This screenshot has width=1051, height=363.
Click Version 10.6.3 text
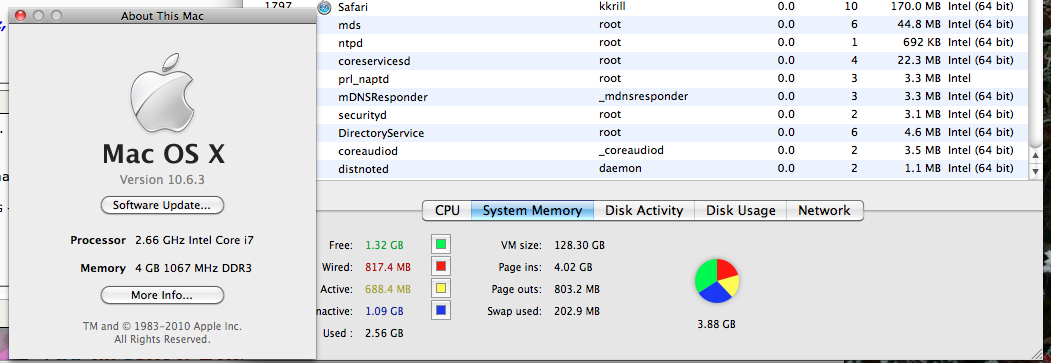(x=162, y=179)
